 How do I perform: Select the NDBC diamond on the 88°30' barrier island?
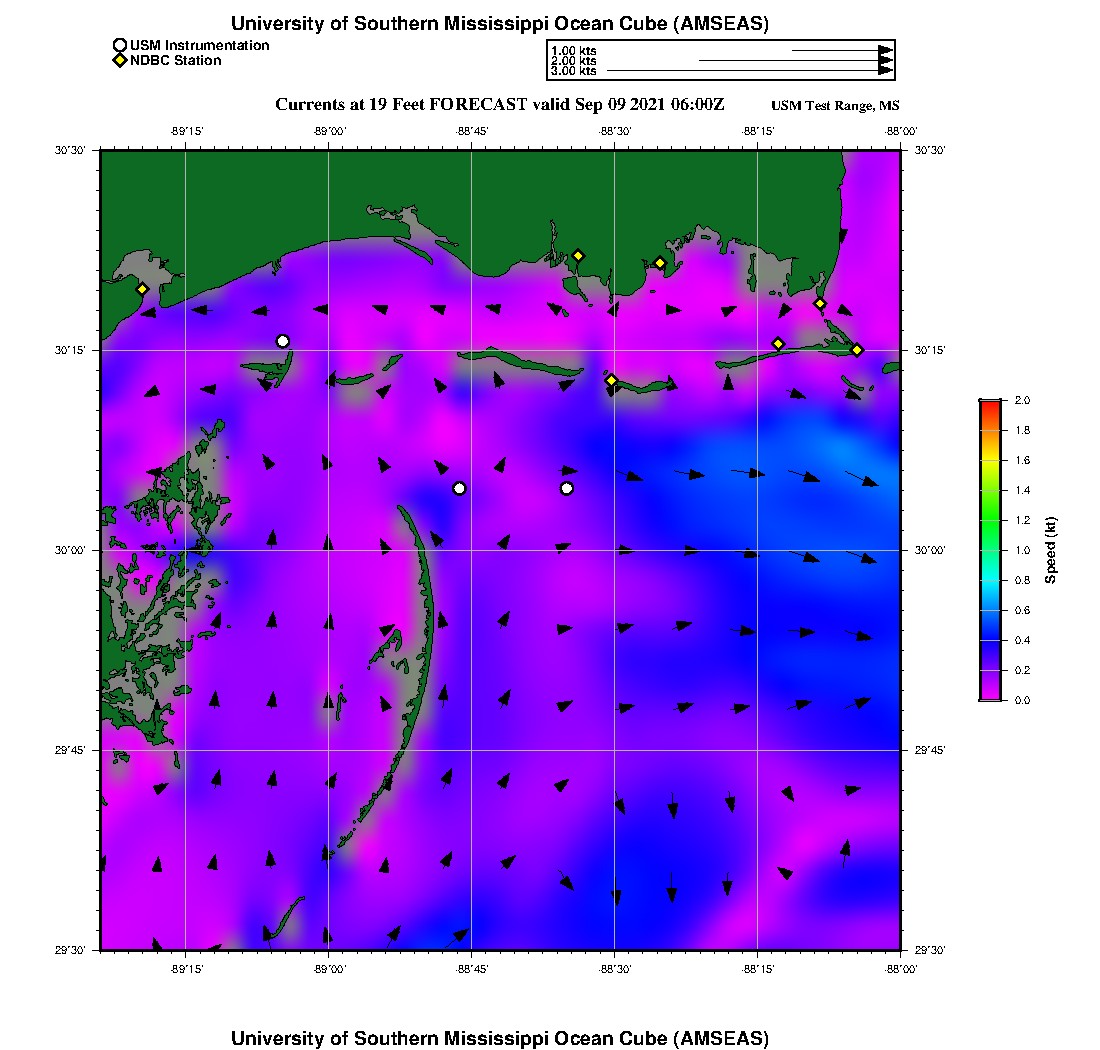[612, 380]
